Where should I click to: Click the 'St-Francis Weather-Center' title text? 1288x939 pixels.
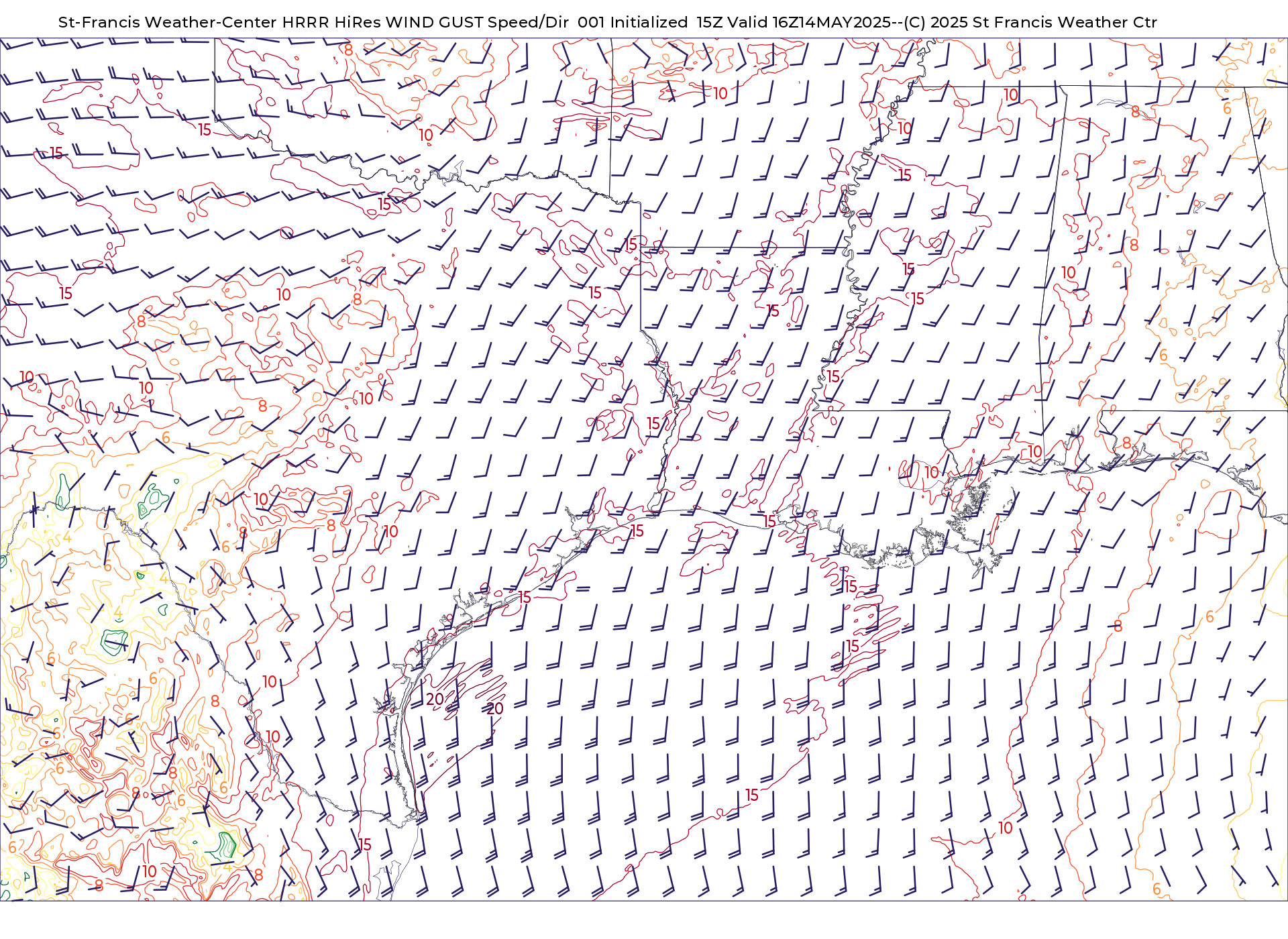click(168, 22)
